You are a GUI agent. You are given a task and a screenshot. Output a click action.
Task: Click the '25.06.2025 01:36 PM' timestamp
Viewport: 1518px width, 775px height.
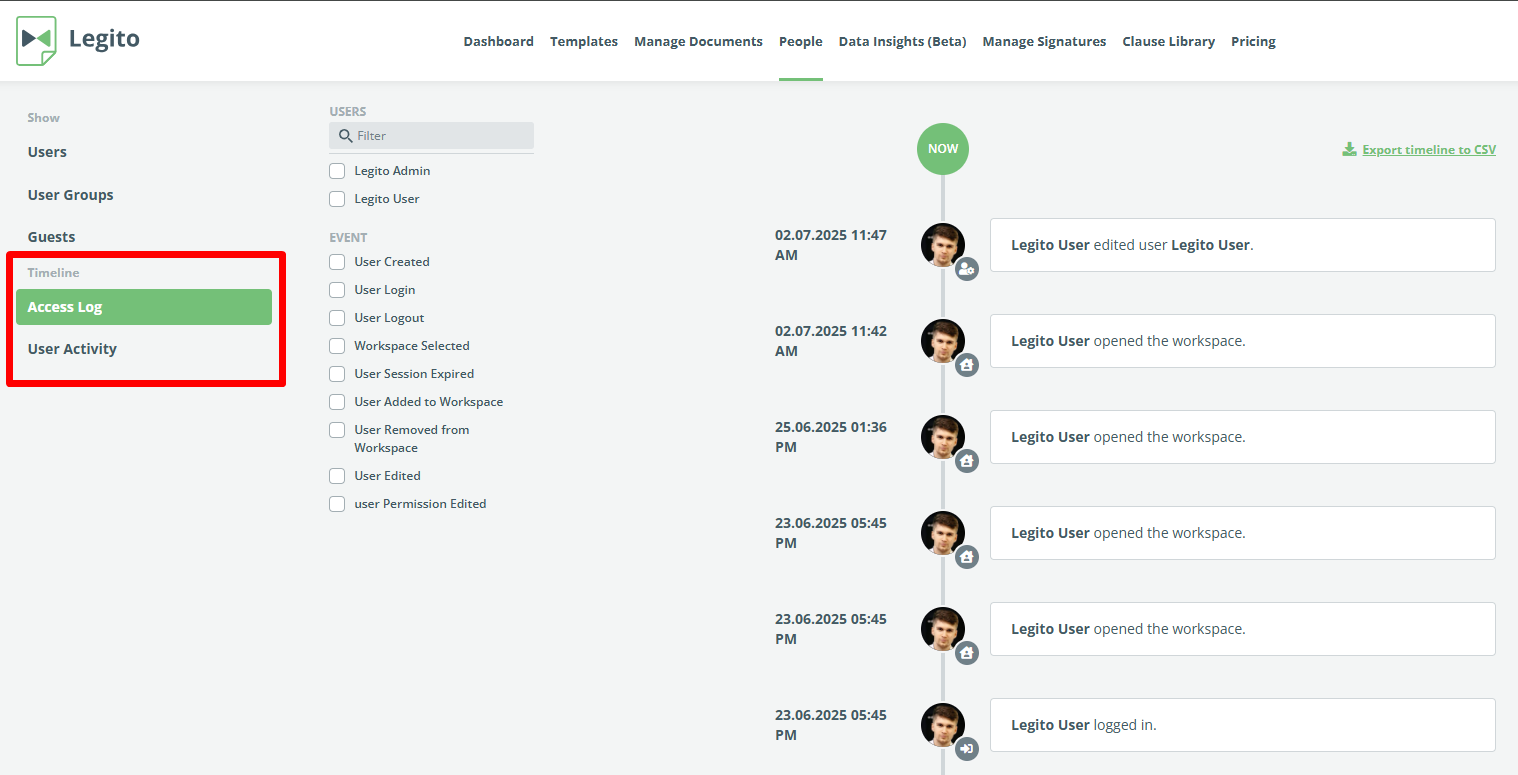(831, 437)
